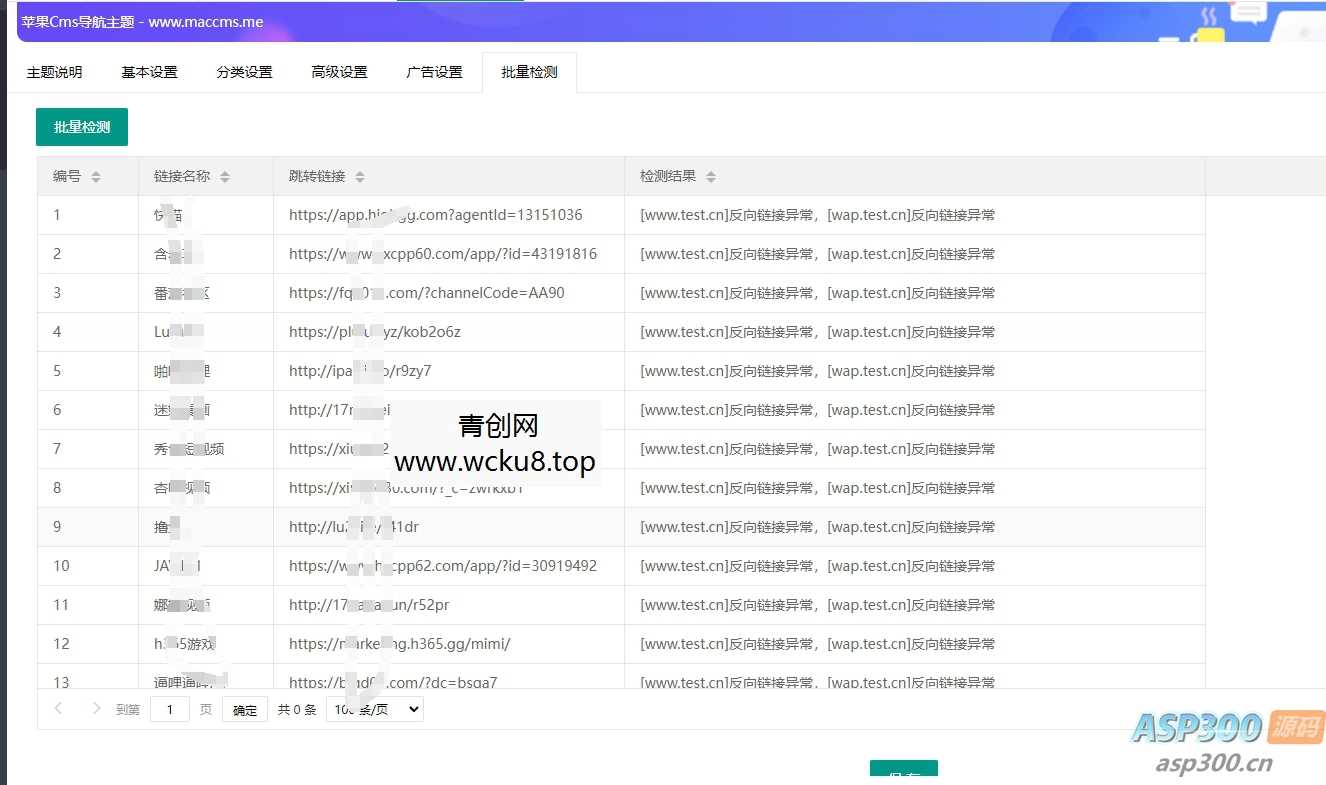Open the 广告设置 tab
Viewport: 1326px width, 785px height.
(434, 71)
